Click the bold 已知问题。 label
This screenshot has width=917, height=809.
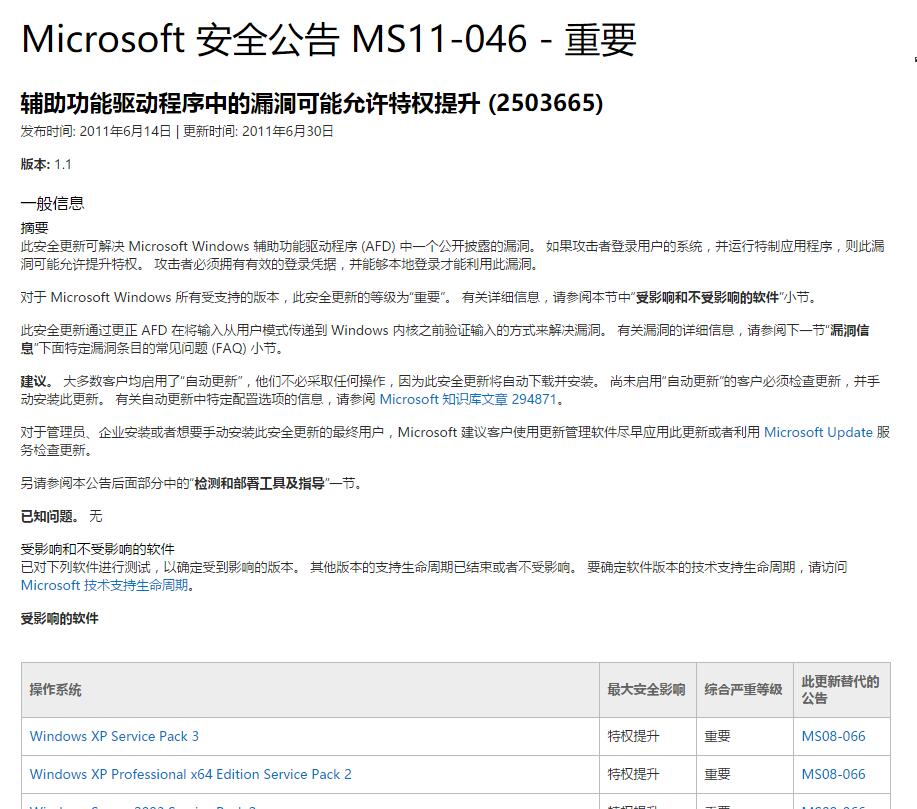[50, 516]
